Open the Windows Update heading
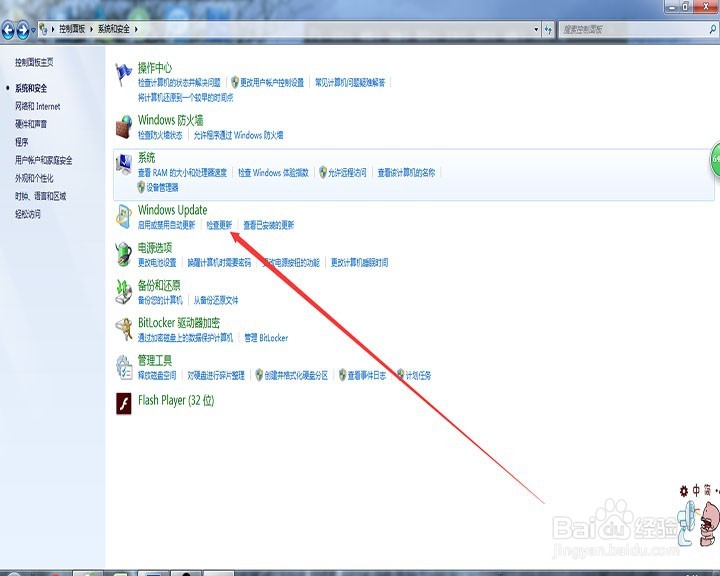The height and width of the screenshot is (576, 720). pos(172,210)
